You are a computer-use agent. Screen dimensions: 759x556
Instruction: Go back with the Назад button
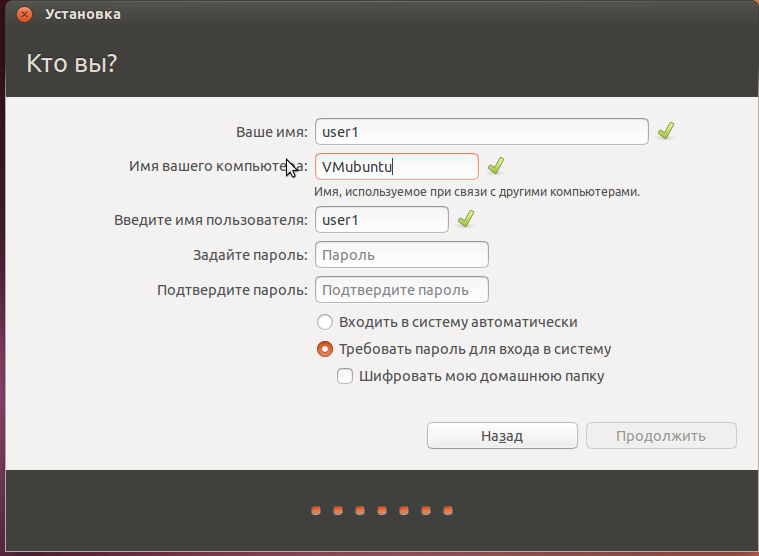pyautogui.click(x=502, y=436)
